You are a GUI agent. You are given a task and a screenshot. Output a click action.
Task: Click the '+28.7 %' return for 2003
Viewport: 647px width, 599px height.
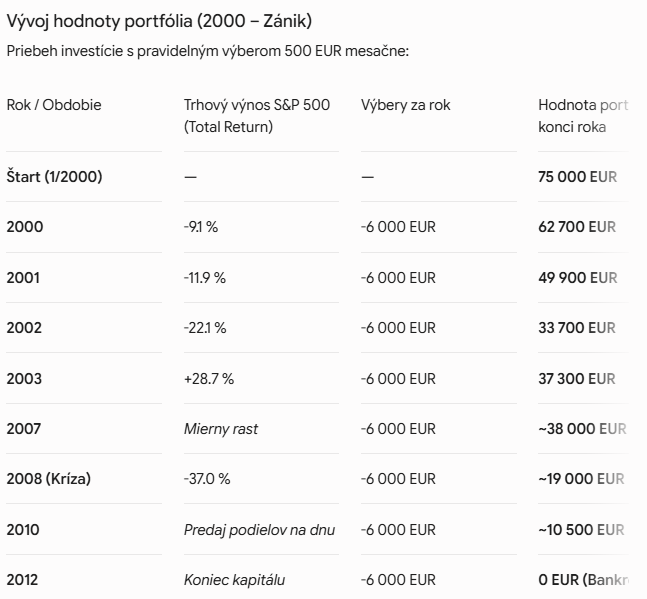209,379
